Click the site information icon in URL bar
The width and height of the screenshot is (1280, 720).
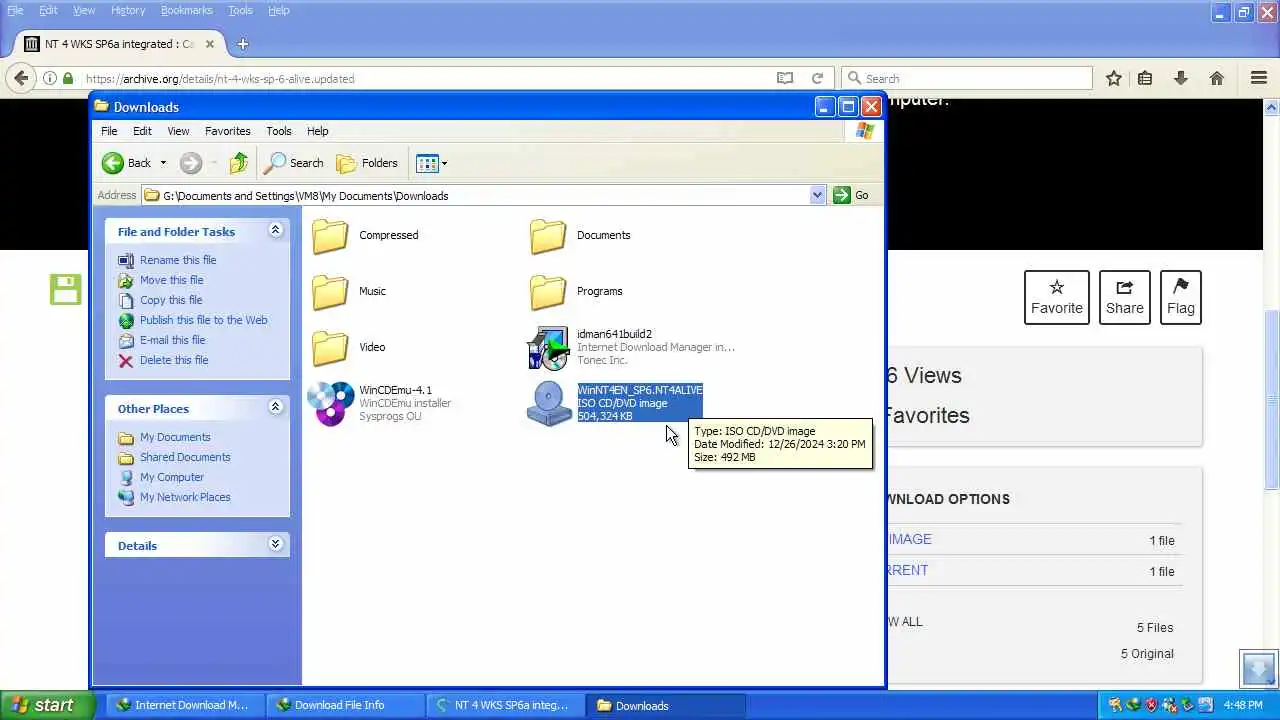[49, 78]
